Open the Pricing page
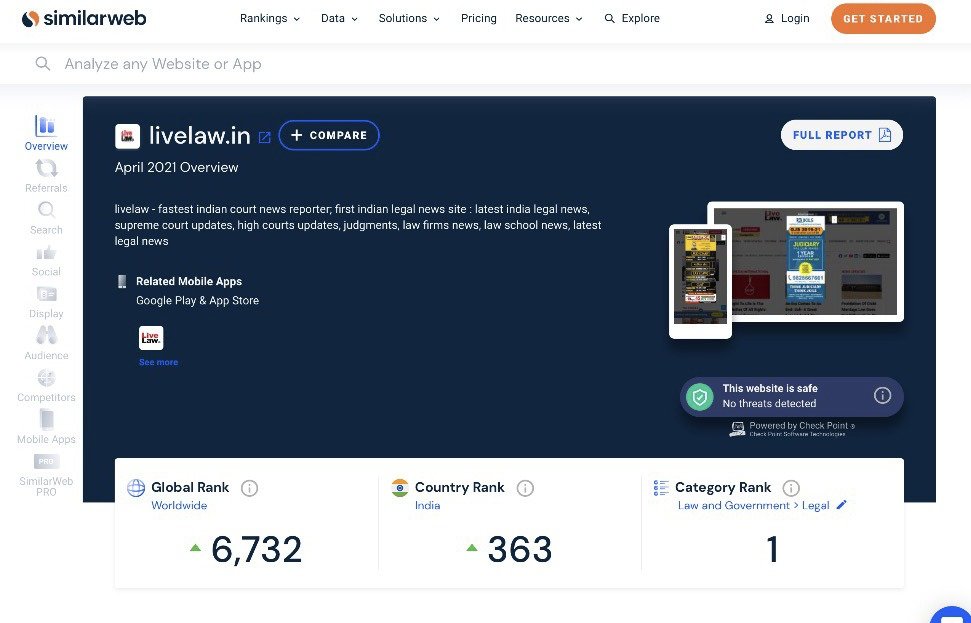 [478, 18]
